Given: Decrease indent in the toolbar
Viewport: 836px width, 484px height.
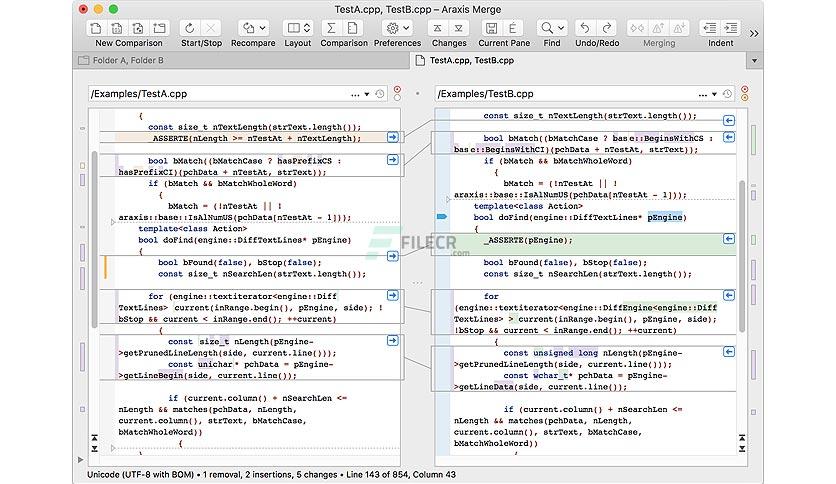Looking at the screenshot, I should click(x=710, y=28).
